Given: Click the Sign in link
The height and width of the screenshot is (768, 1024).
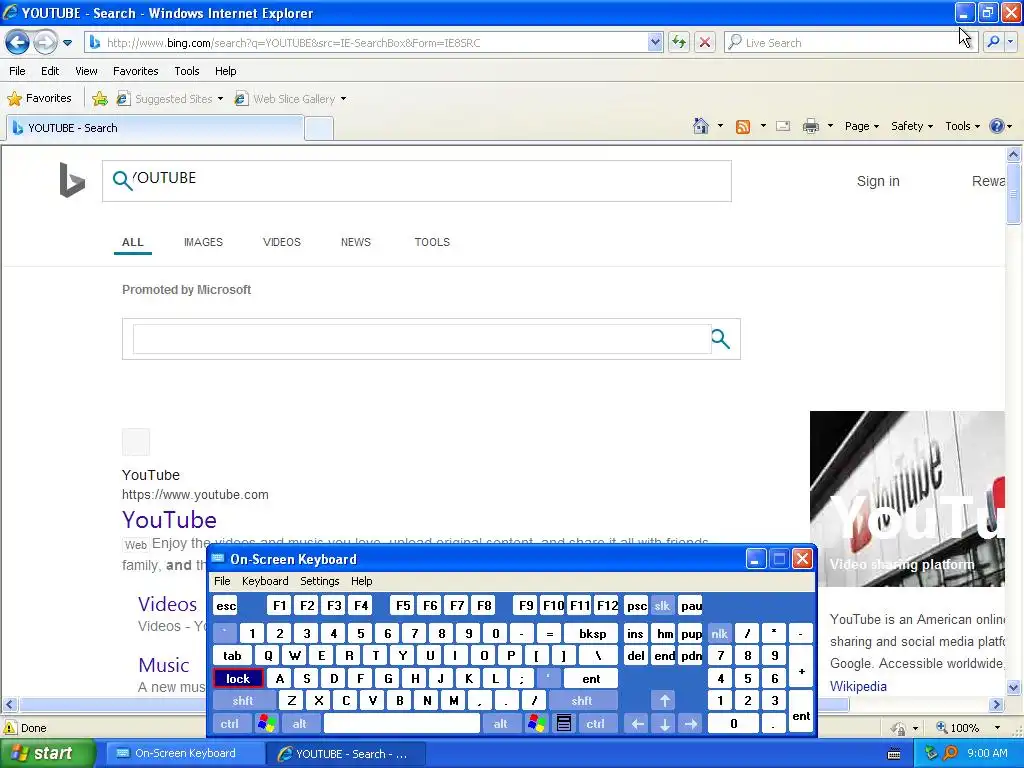Looking at the screenshot, I should (878, 182).
